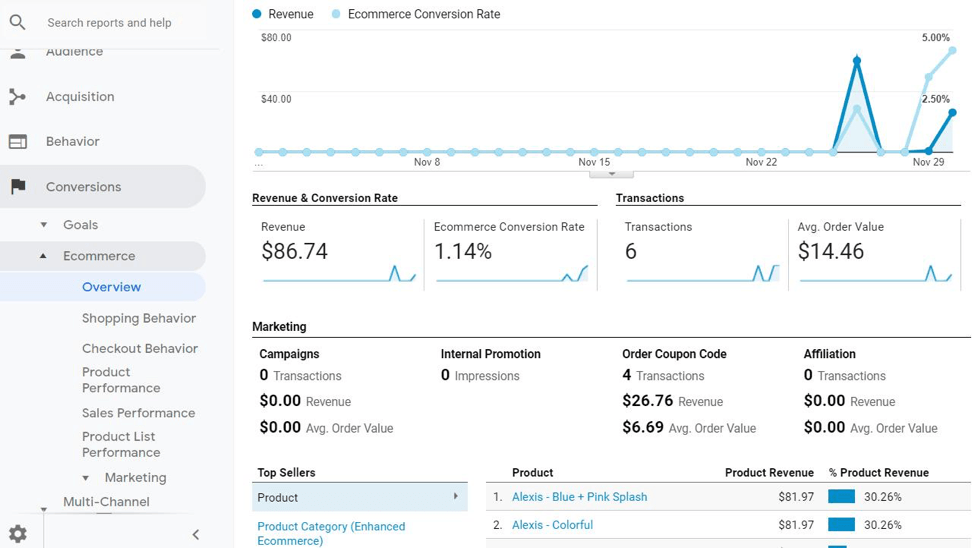The width and height of the screenshot is (975, 548).
Task: Open Alexis - Blue + Pink Splash product
Action: coord(579,497)
